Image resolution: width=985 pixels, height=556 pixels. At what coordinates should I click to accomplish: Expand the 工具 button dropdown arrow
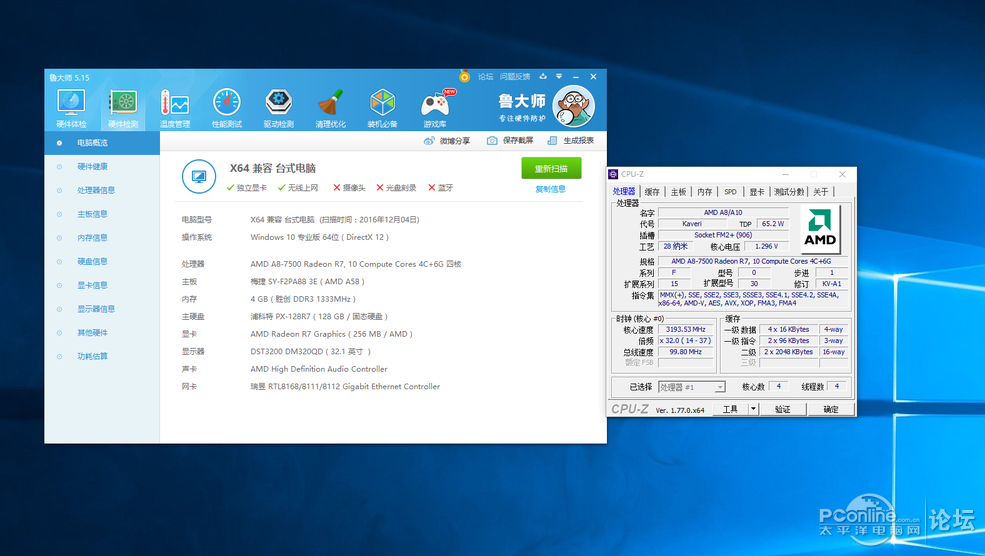(754, 409)
